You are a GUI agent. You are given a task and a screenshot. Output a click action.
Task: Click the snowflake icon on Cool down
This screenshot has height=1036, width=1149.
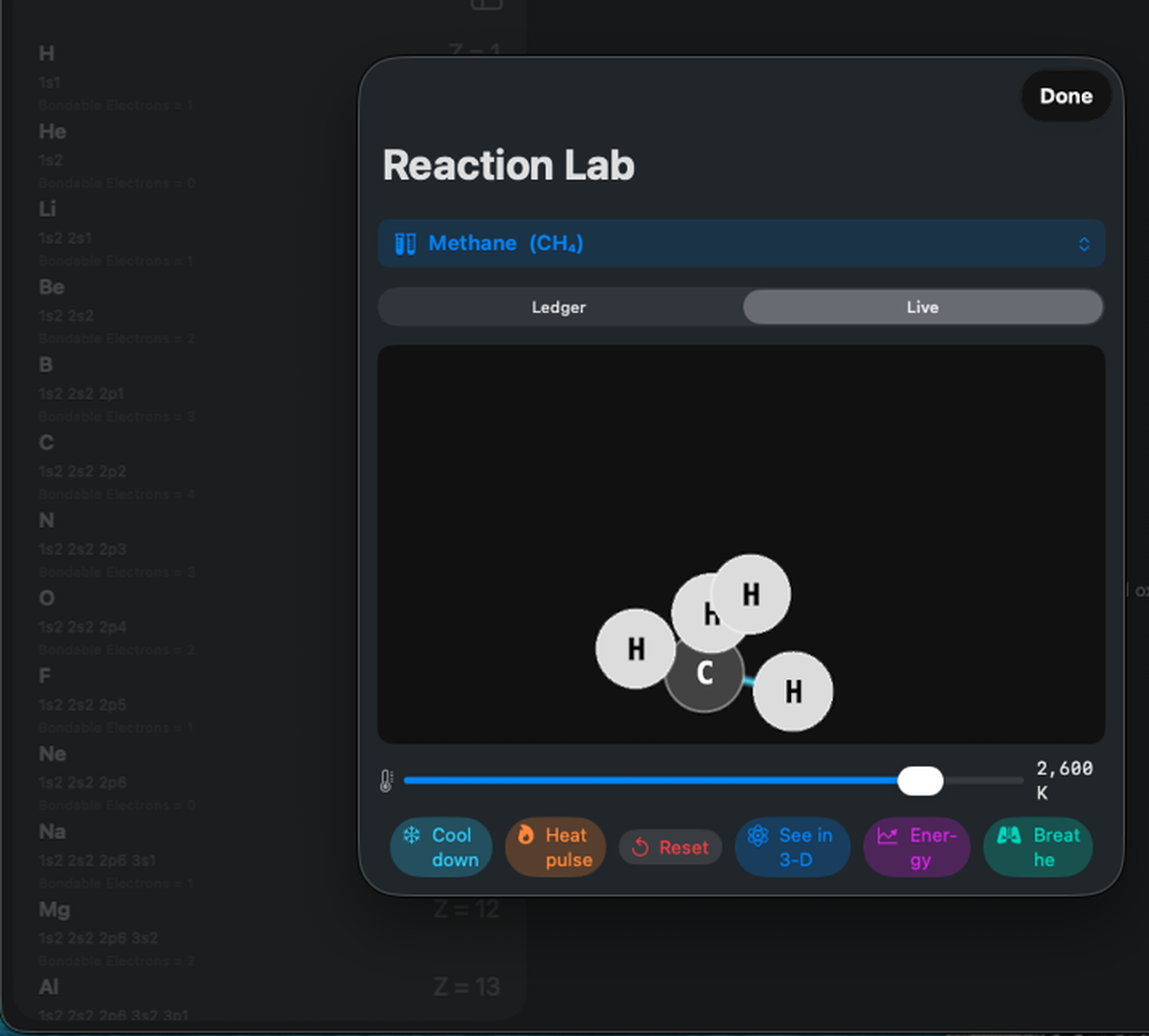tap(412, 835)
